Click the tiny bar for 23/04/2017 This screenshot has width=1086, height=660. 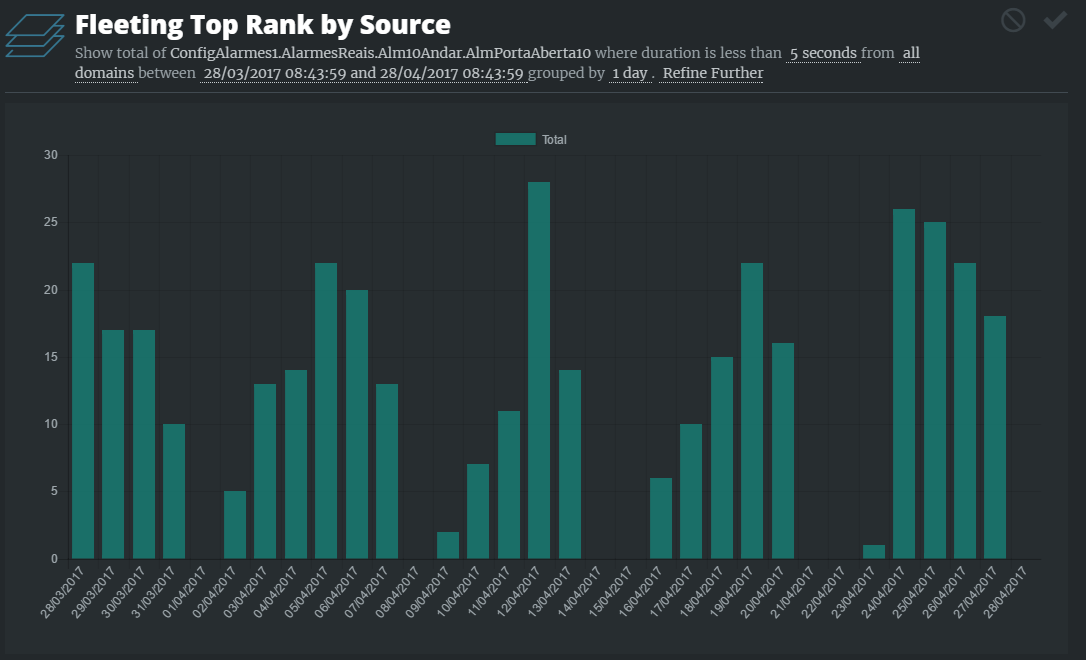[x=874, y=552]
